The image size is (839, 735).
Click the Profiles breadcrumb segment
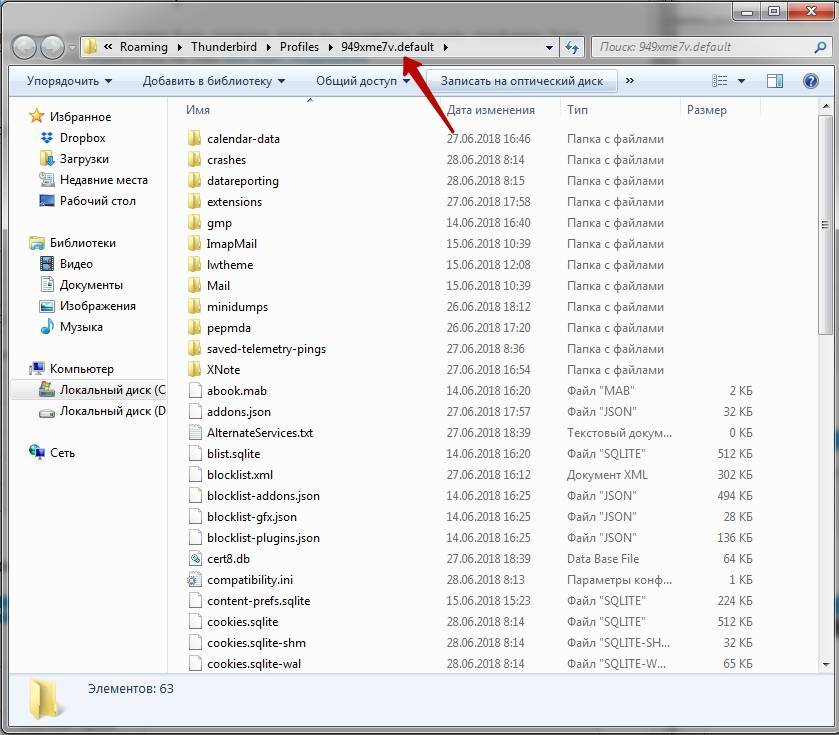[x=299, y=47]
